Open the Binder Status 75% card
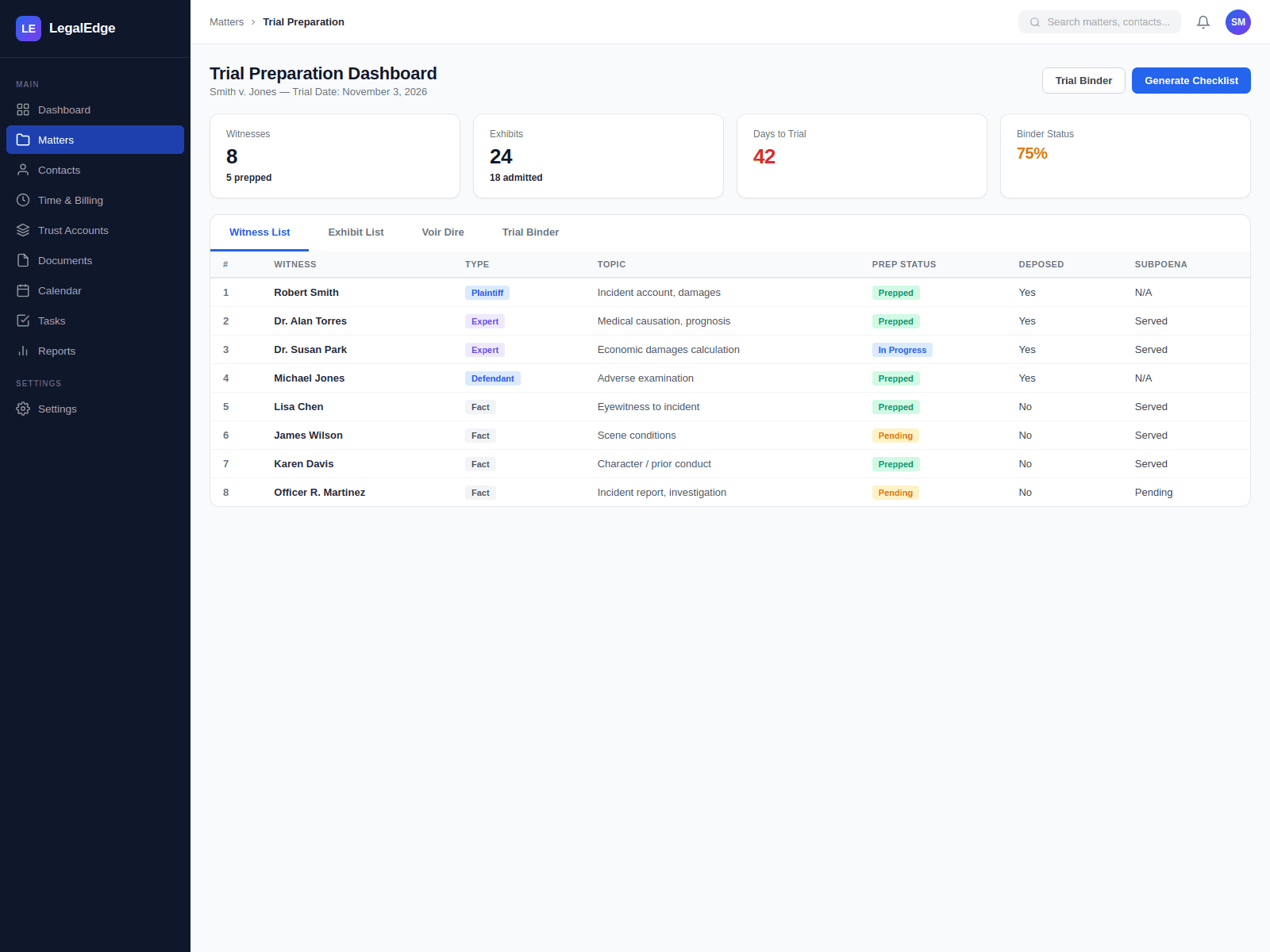Image resolution: width=1270 pixels, height=952 pixels. click(1126, 156)
